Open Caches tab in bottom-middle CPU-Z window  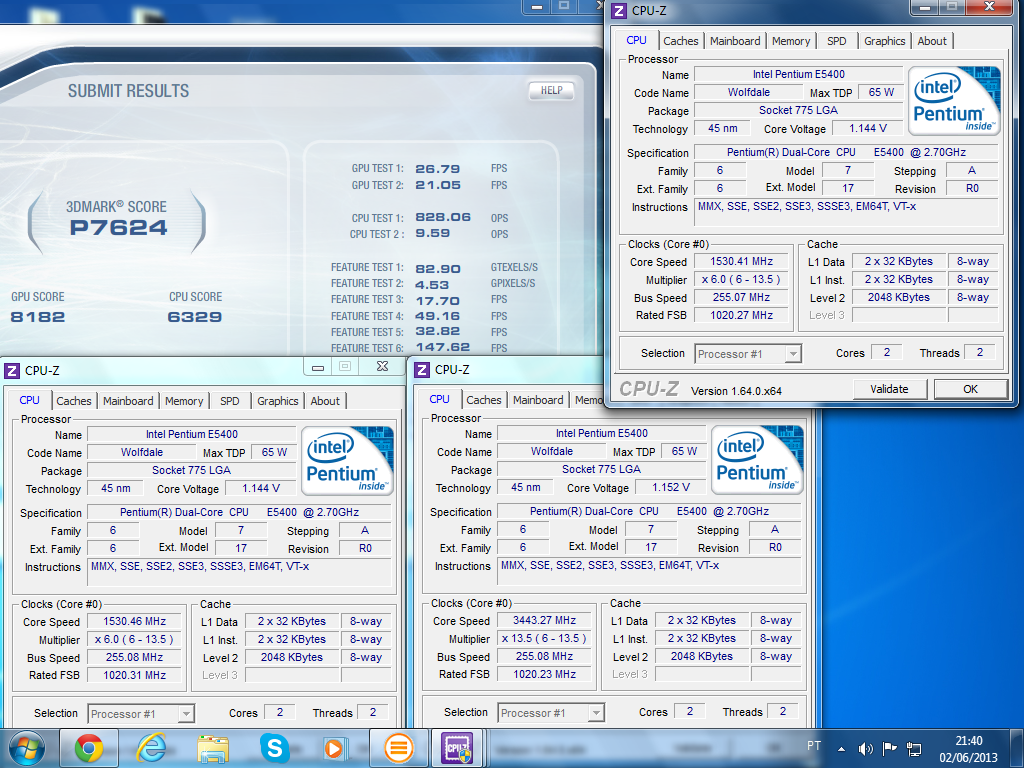pyautogui.click(x=484, y=400)
